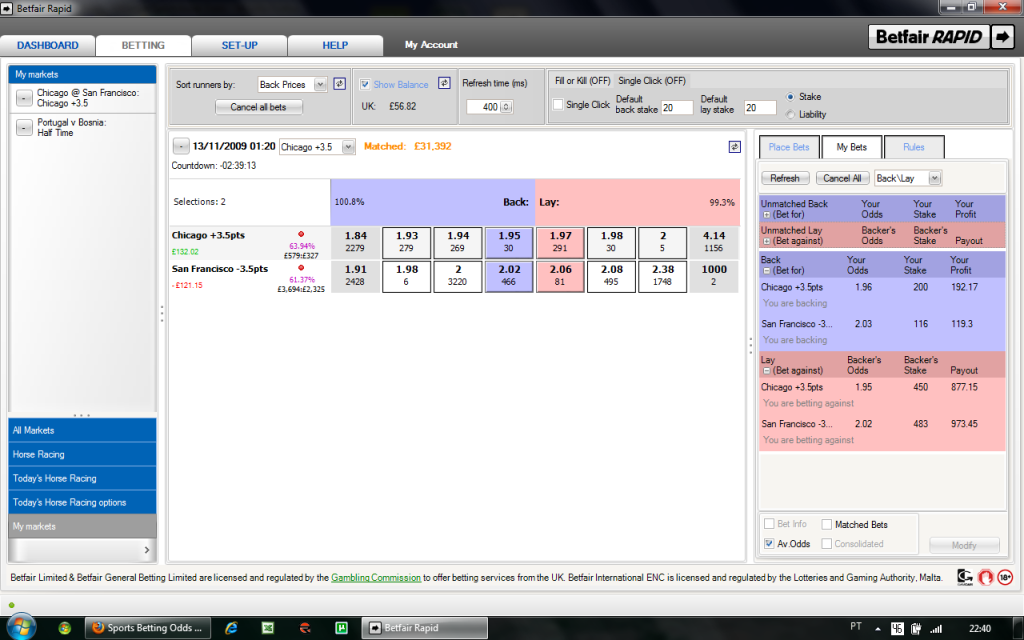Collapse the matched Lay (Bet against) section

click(767, 370)
